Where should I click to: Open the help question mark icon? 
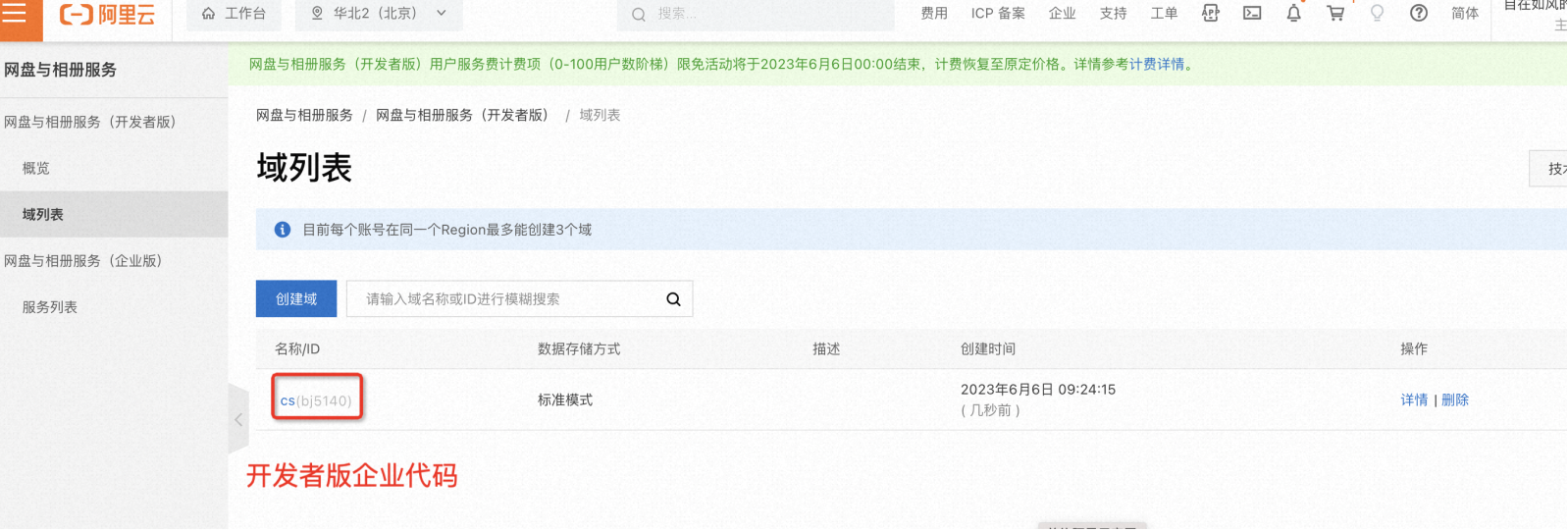tap(1419, 13)
